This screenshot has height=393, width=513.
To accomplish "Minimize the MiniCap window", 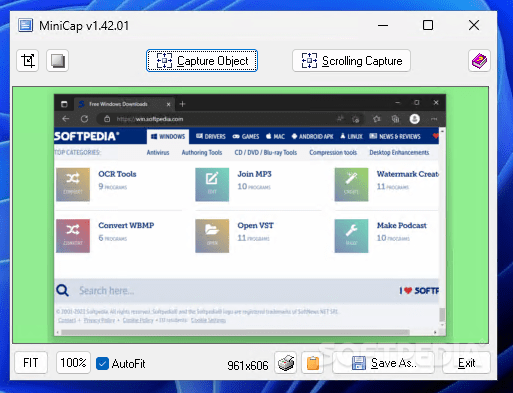I will click(383, 25).
